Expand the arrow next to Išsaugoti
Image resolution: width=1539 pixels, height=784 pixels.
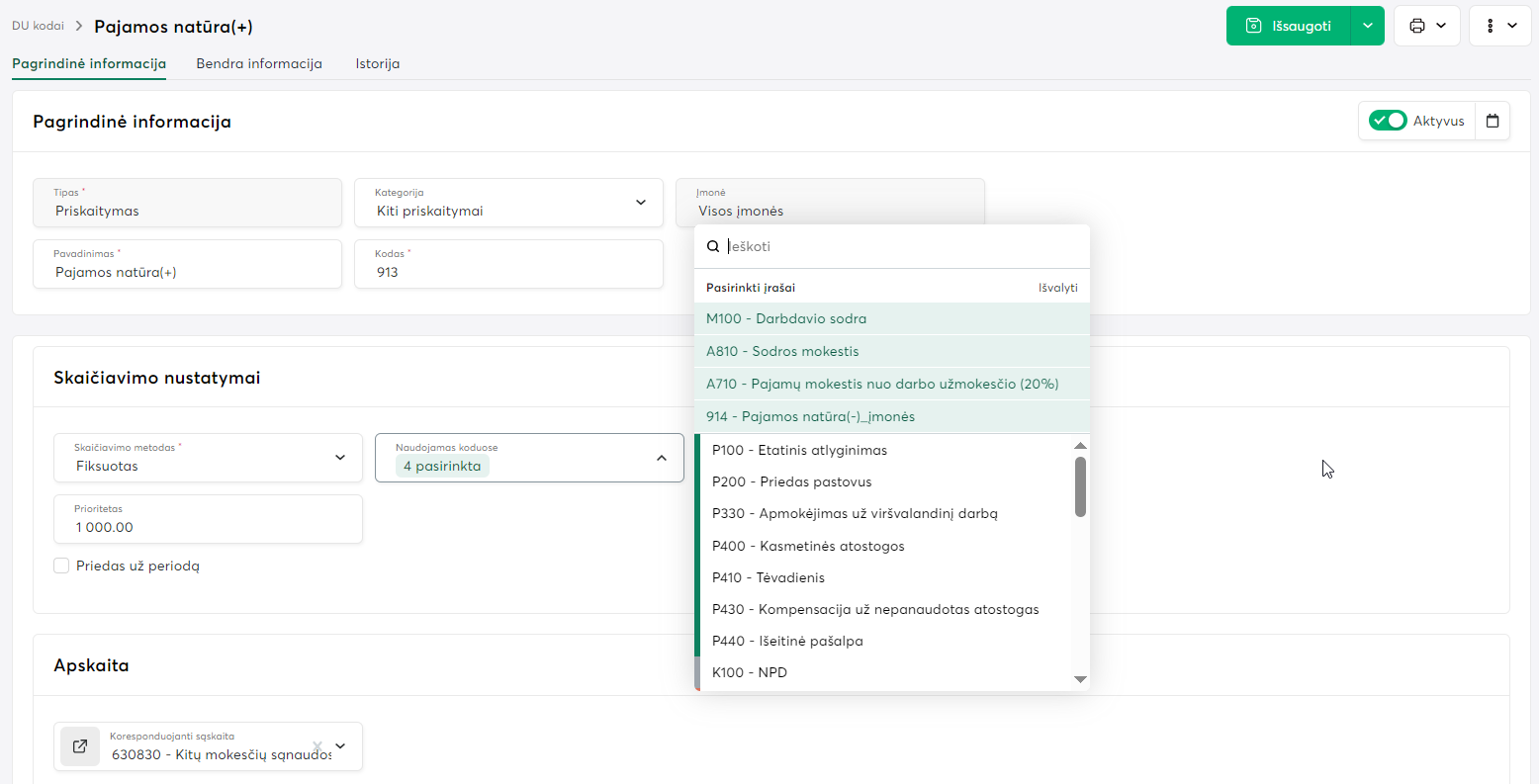[1367, 26]
